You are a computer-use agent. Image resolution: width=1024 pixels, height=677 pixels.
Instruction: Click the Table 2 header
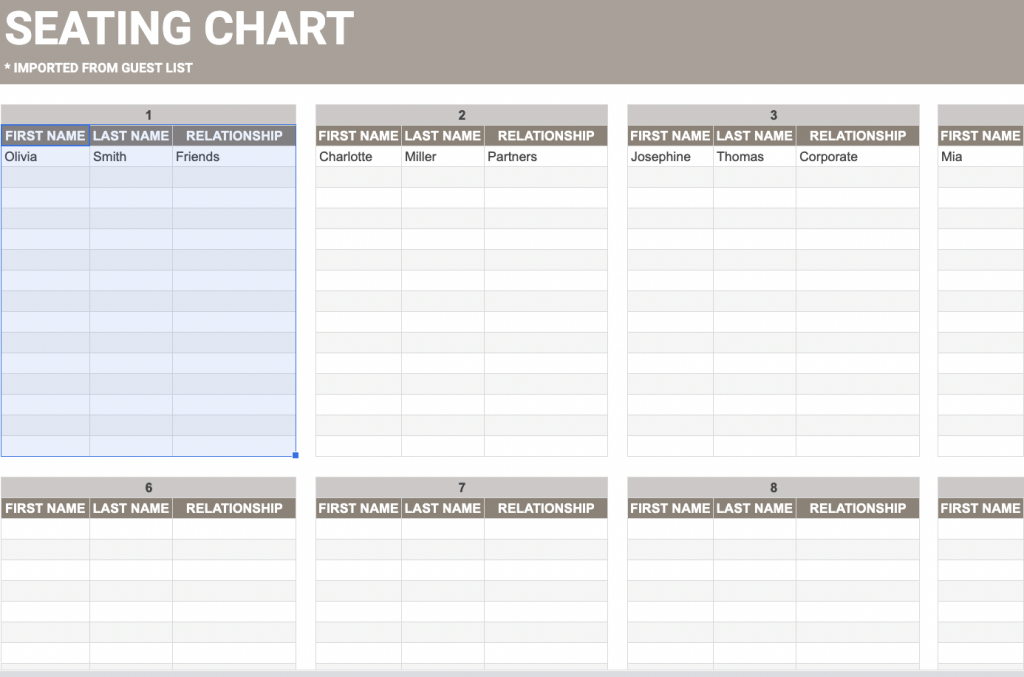tap(461, 114)
